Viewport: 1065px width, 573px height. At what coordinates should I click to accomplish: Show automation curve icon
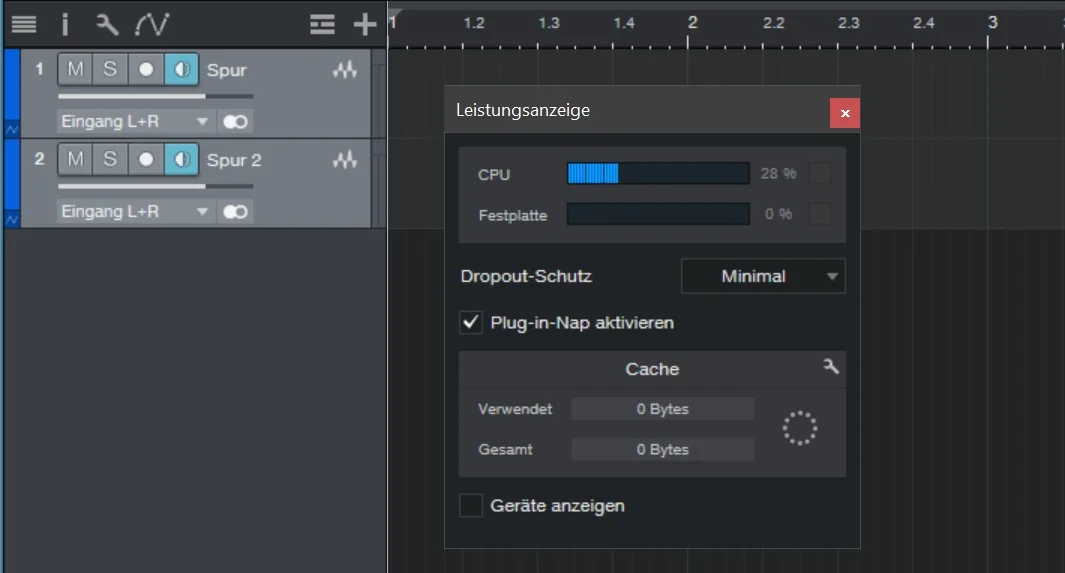(151, 25)
